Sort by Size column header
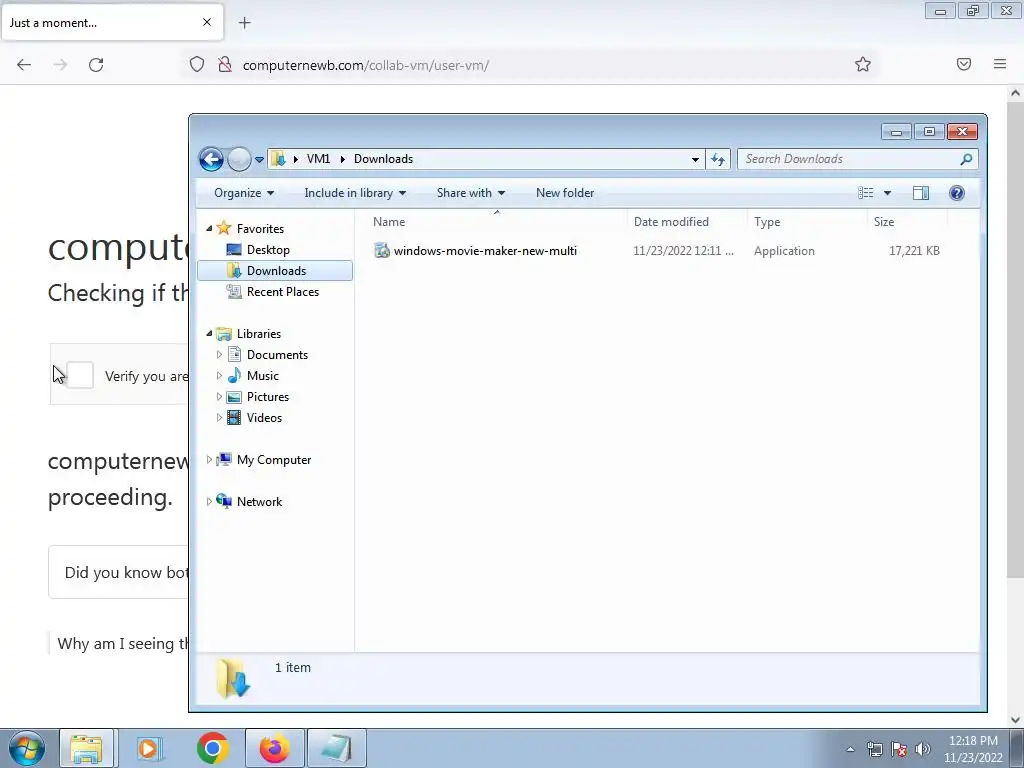Image resolution: width=1024 pixels, height=768 pixels. [x=884, y=222]
